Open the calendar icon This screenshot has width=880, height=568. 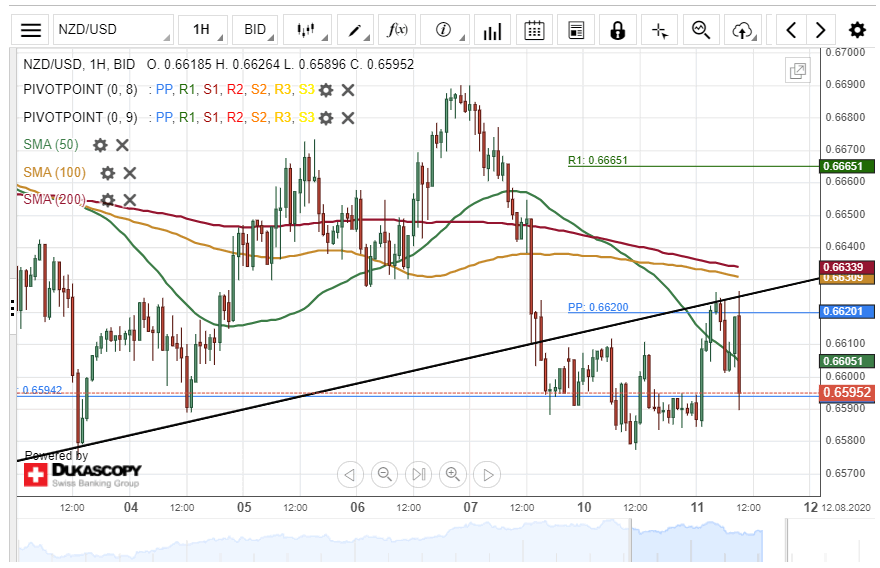click(x=534, y=30)
